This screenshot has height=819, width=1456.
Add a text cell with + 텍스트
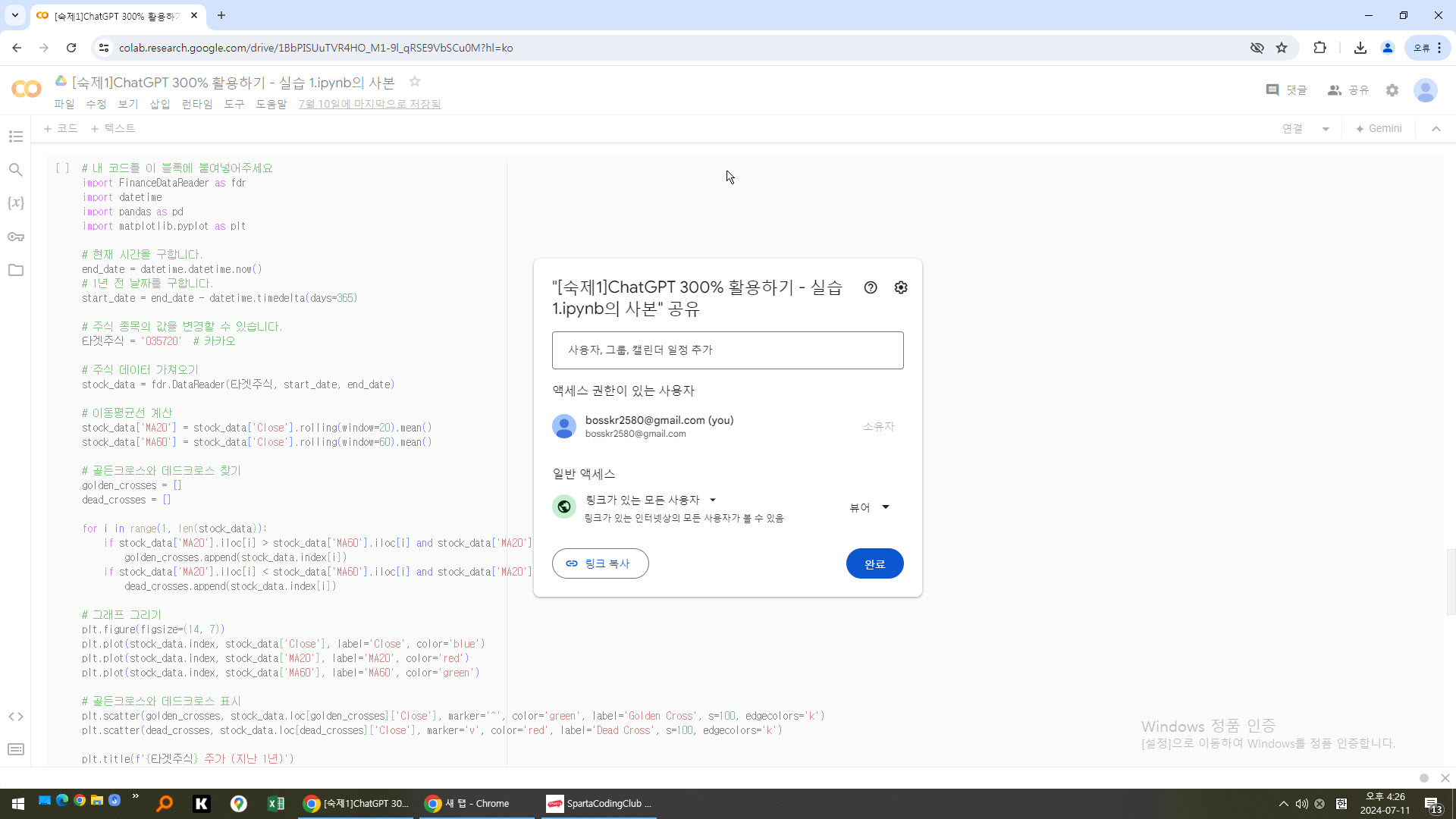112,129
